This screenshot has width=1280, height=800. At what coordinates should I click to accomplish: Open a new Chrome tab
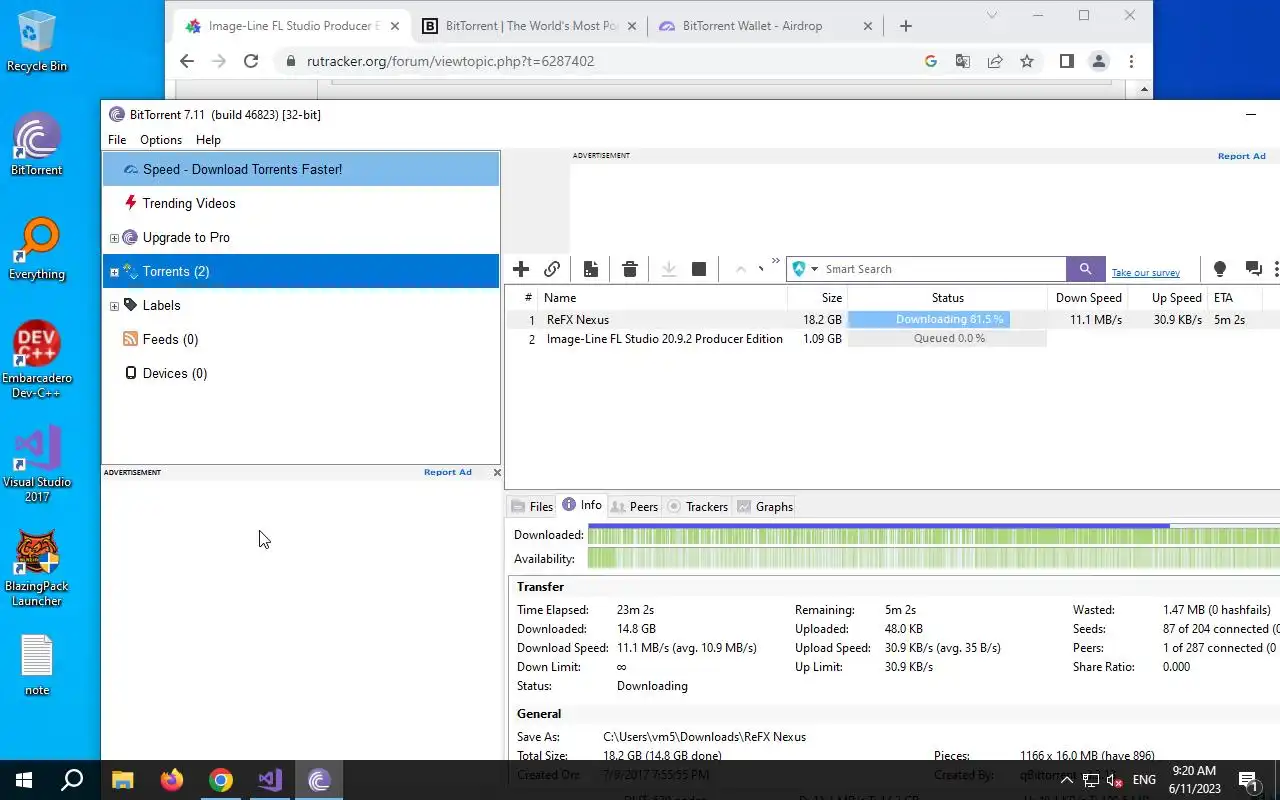(x=906, y=26)
